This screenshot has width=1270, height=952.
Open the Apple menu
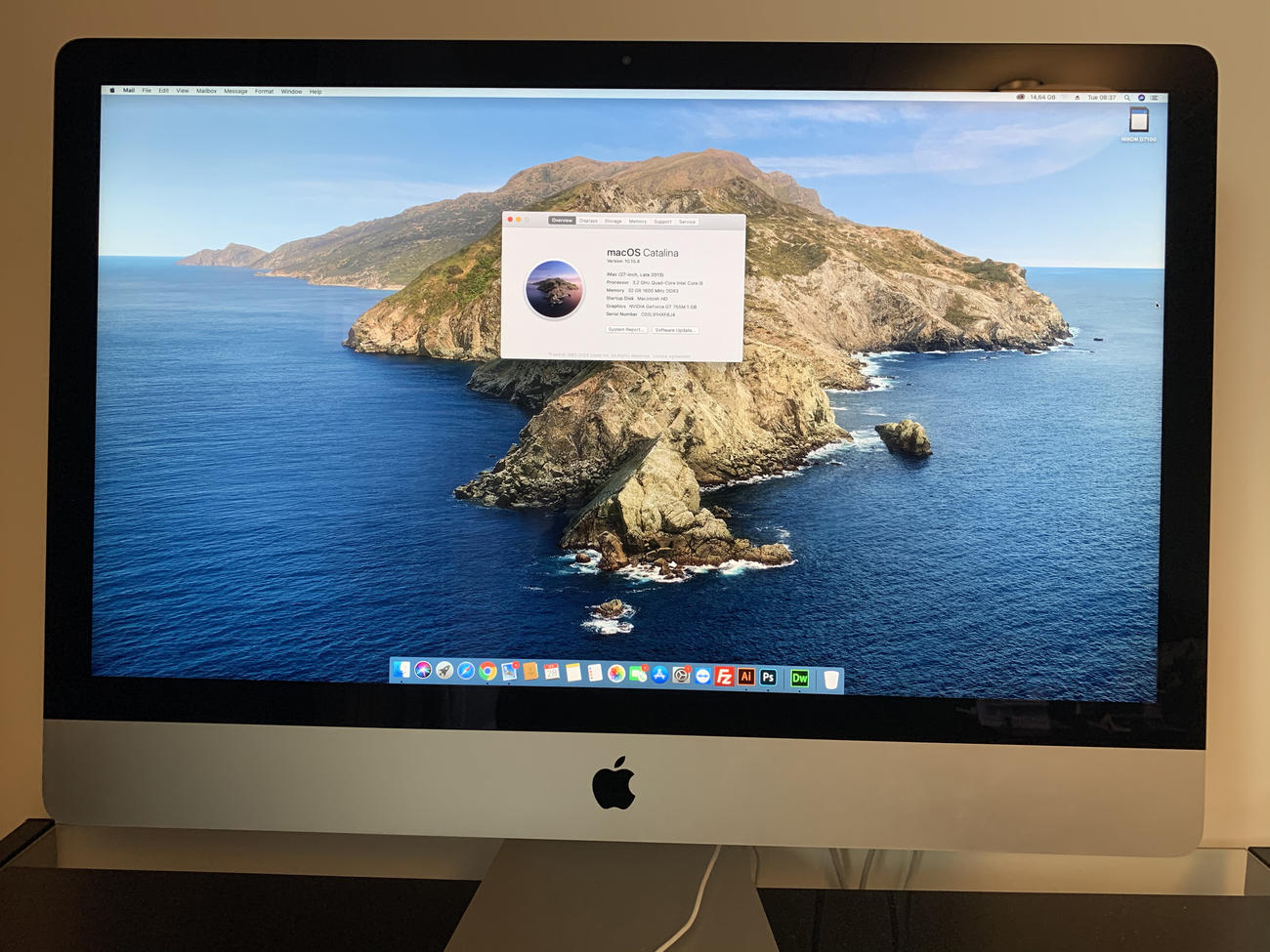112,91
